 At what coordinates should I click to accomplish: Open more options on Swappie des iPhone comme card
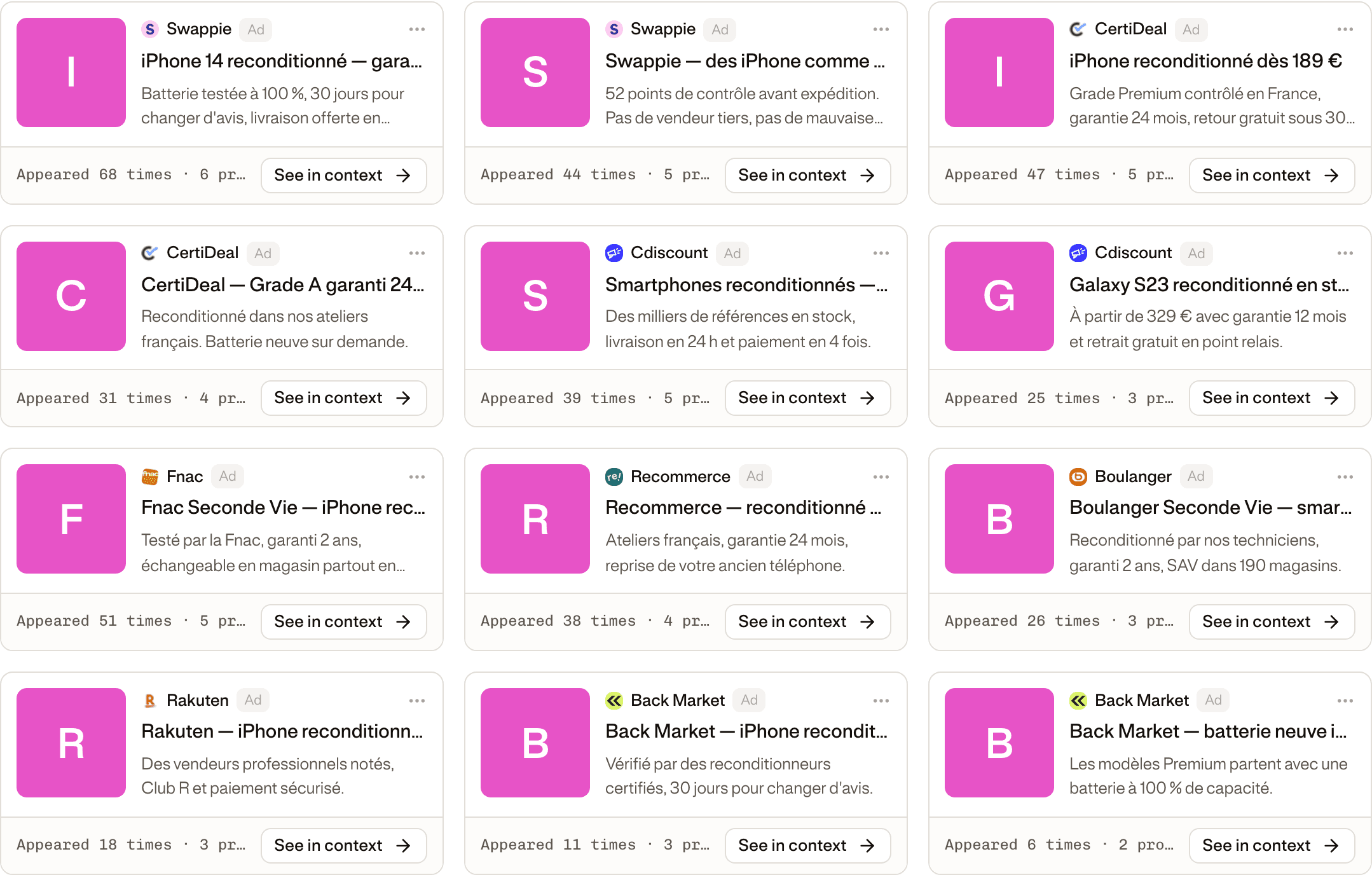(881, 29)
